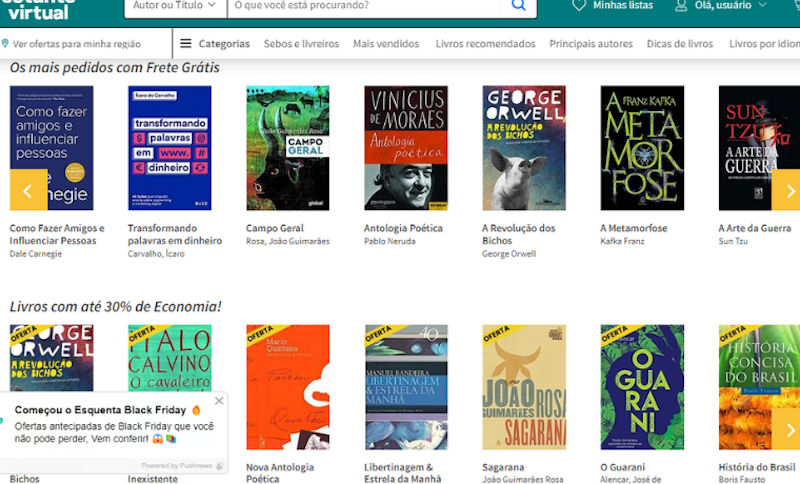Click author name Dale Carnegie

pos(36,253)
